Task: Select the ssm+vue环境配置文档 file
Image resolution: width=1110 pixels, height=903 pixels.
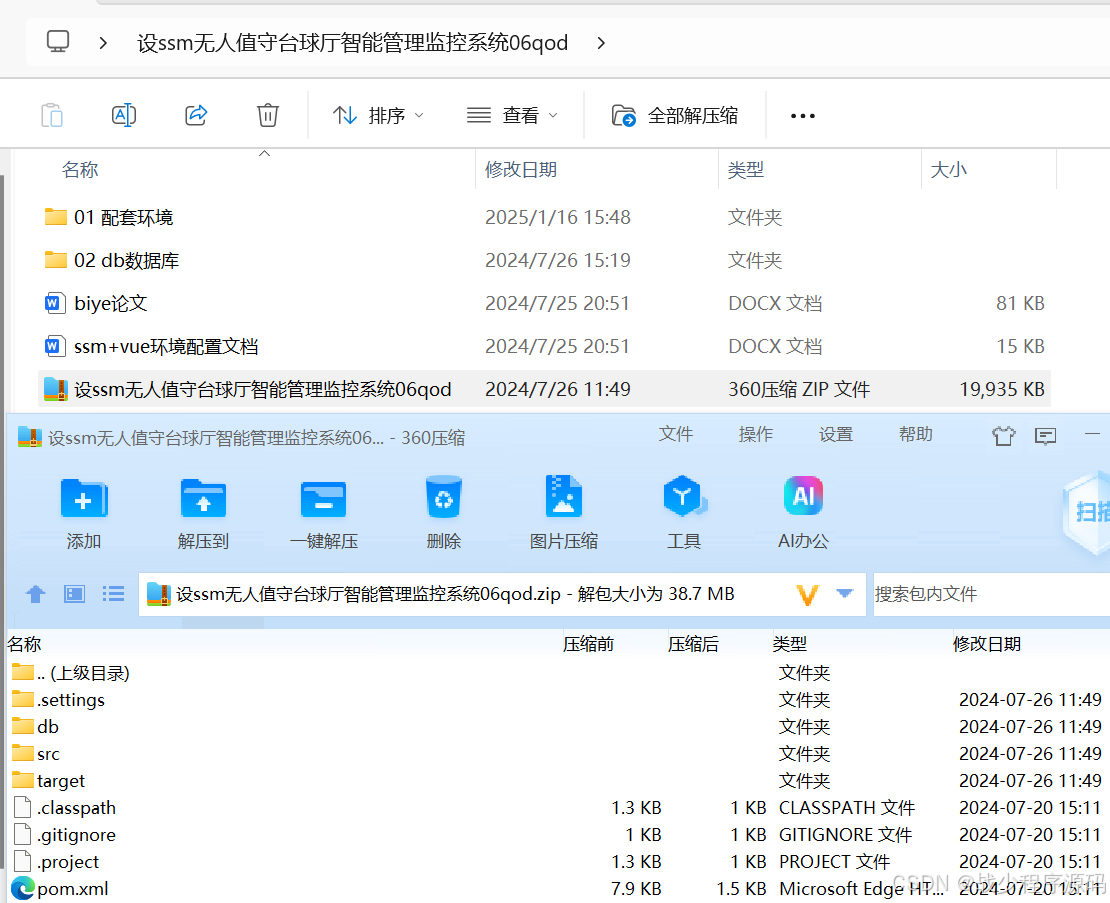Action: point(151,347)
